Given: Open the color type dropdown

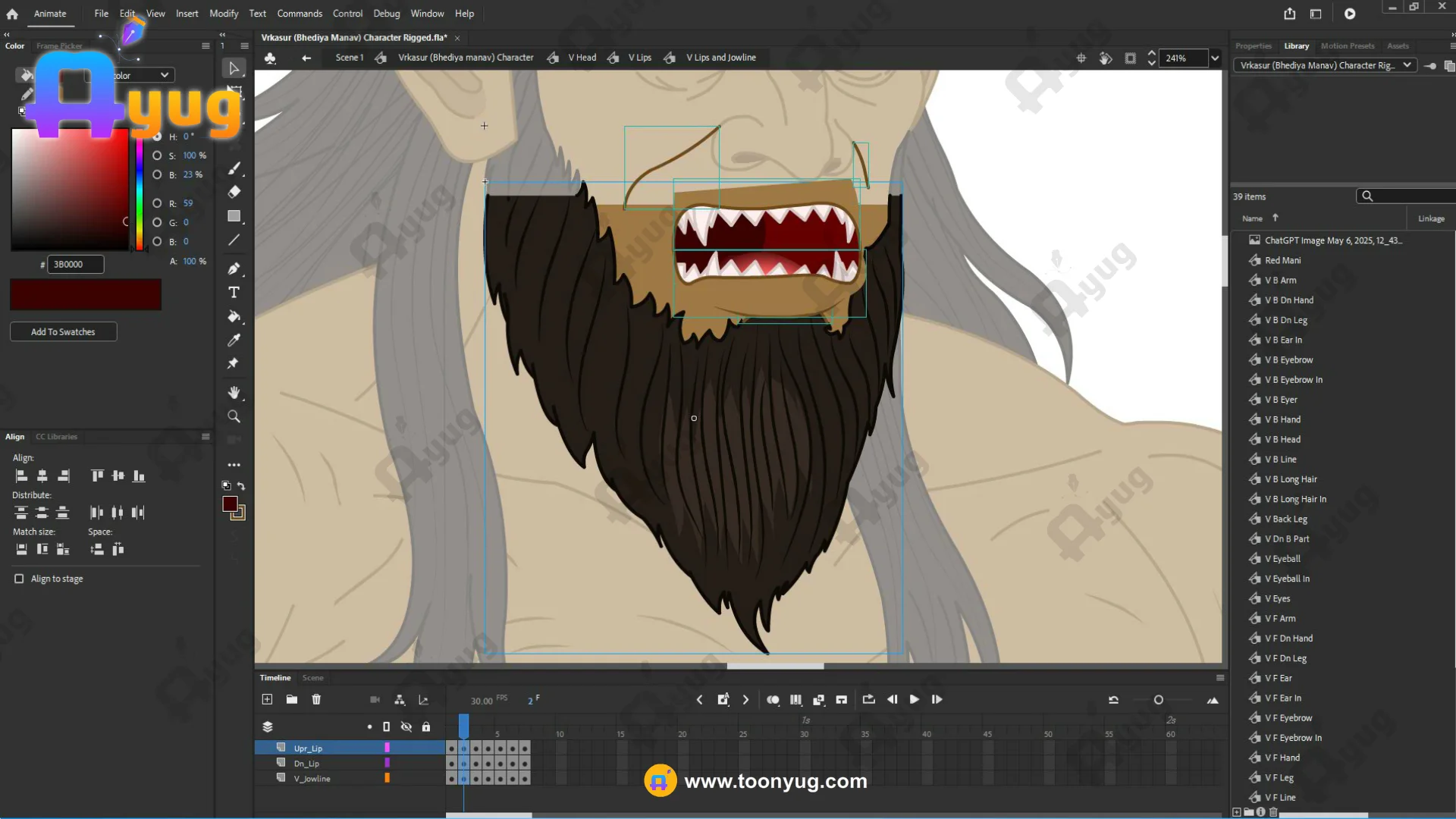Looking at the screenshot, I should click(164, 75).
